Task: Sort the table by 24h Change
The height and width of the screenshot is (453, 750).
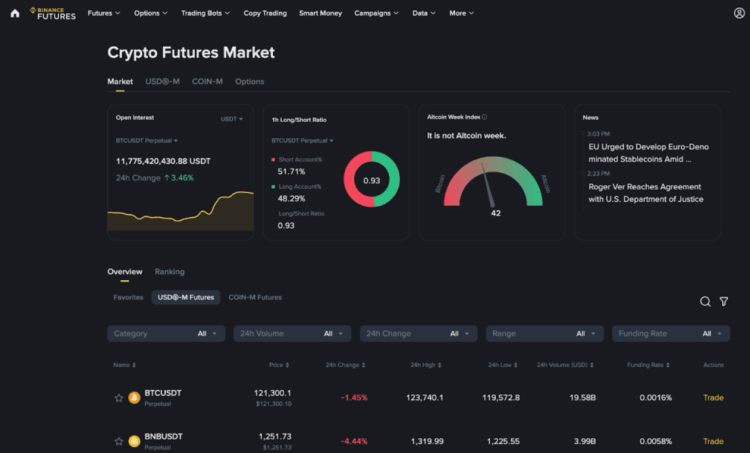Action: [x=342, y=365]
